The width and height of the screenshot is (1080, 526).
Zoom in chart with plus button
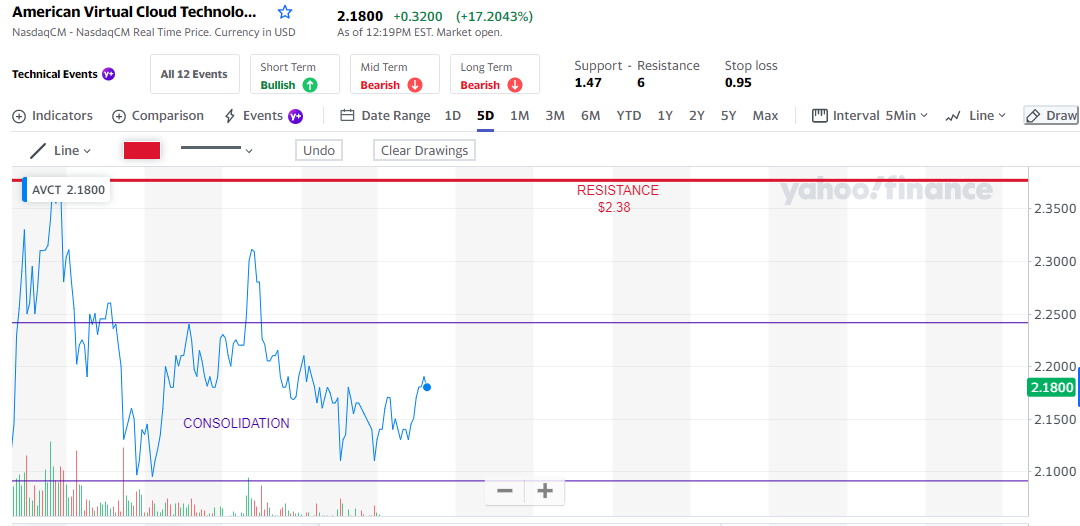pos(545,491)
